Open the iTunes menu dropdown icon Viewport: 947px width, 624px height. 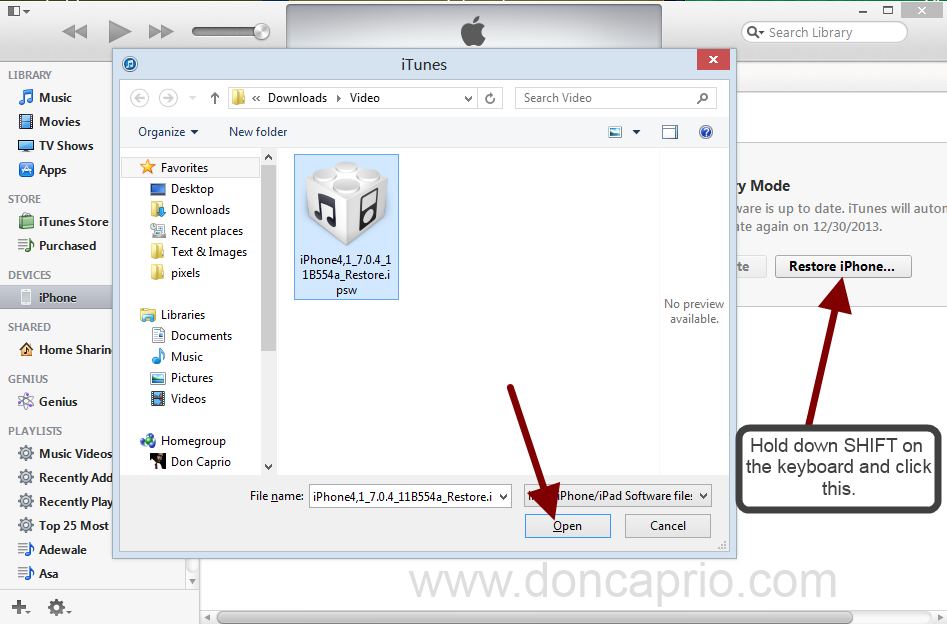click(x=18, y=11)
